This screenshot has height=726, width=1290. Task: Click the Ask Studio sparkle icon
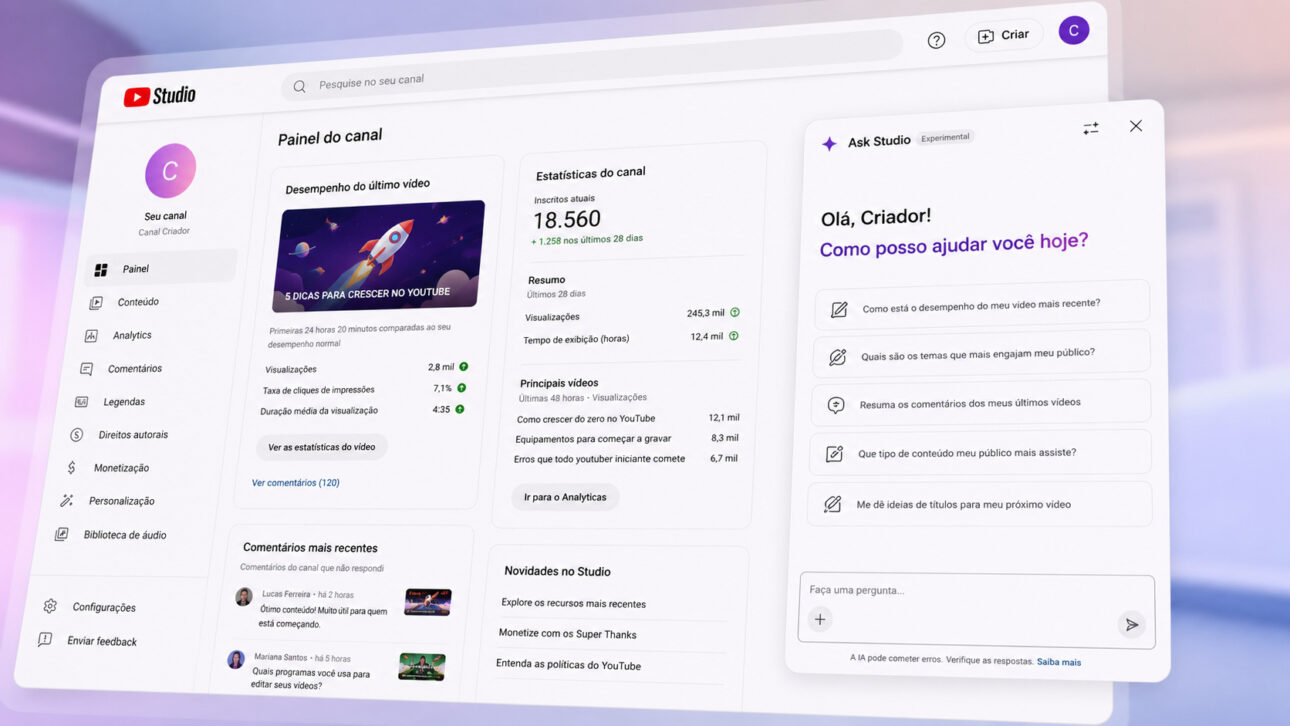[829, 144]
